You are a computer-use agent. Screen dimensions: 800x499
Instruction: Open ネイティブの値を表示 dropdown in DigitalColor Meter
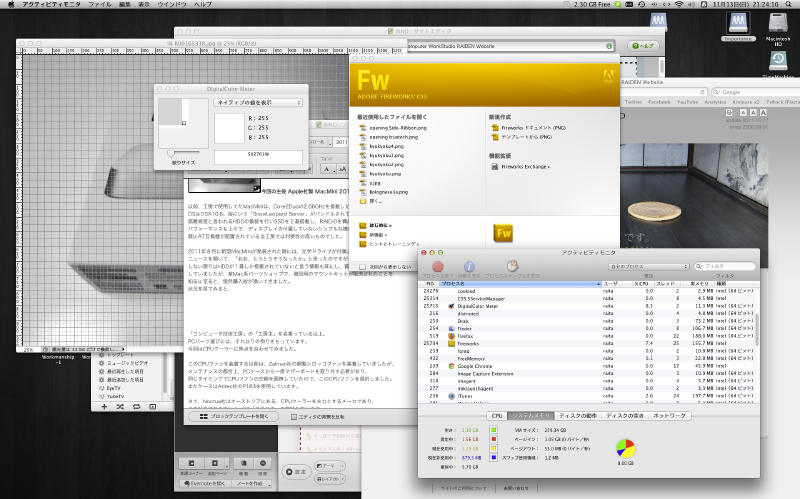[x=258, y=103]
